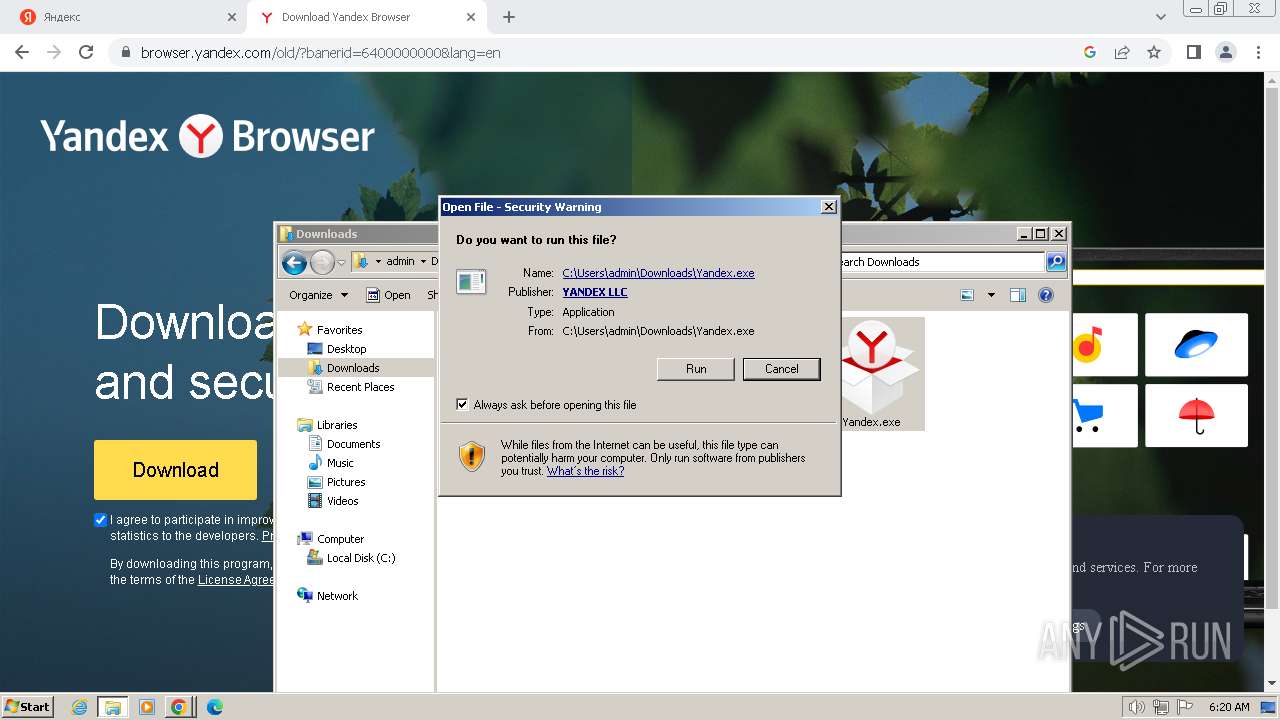Click the yellow Download button on the page

tap(175, 470)
